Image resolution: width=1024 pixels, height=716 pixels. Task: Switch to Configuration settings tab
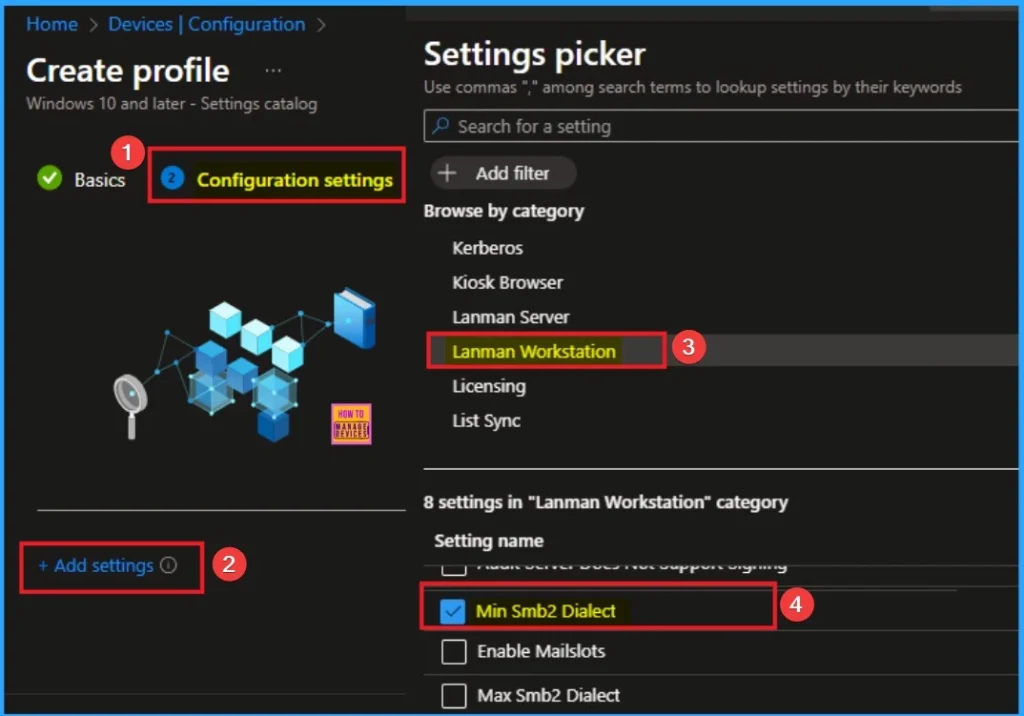click(x=294, y=180)
